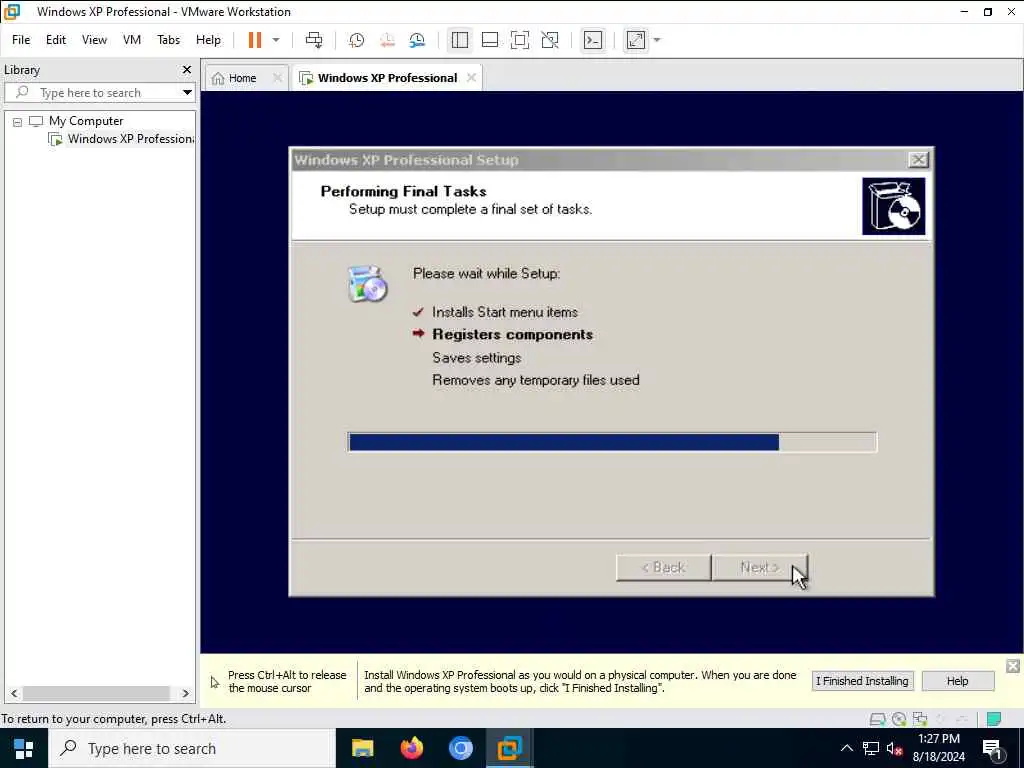
Task: Click the muted volume tray icon
Action: 894,748
